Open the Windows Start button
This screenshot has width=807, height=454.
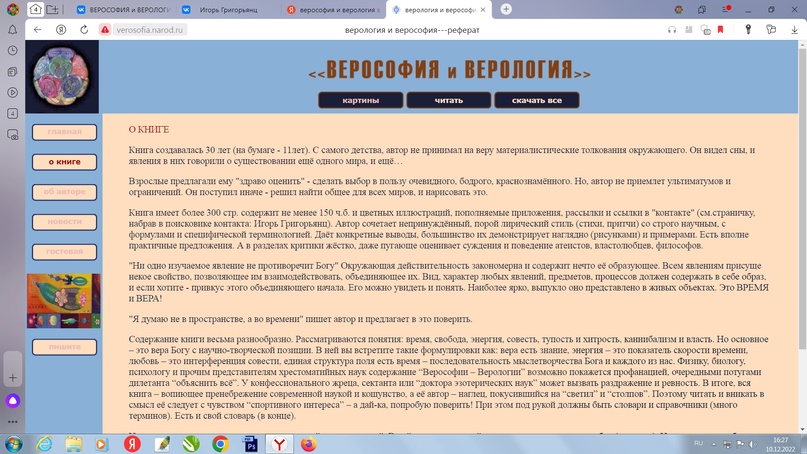pyautogui.click(x=14, y=444)
